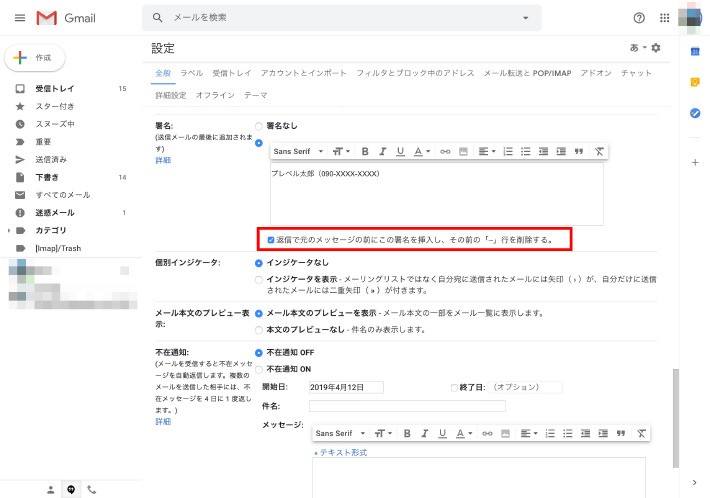Select 本文のプレビューなし radio button
Screen dimensions: 710x498
[x=259, y=330]
